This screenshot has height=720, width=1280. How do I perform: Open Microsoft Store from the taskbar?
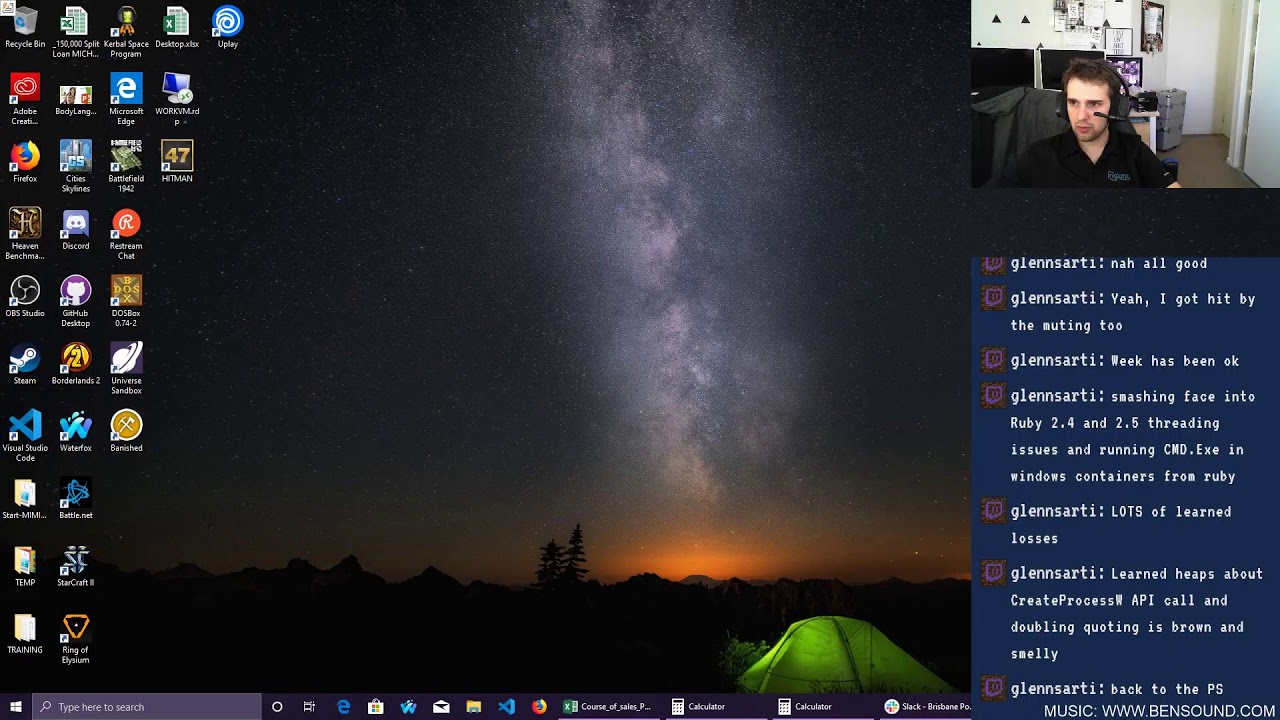click(375, 707)
